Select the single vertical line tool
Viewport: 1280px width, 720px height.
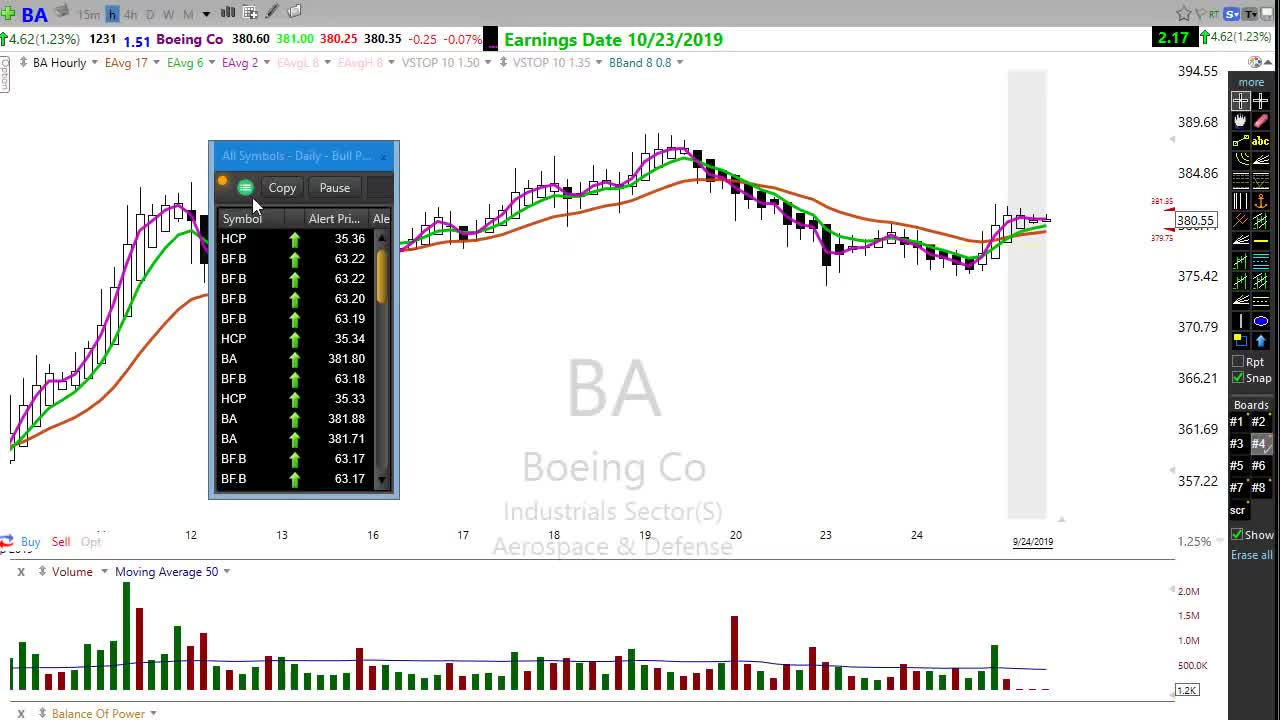coord(1240,321)
